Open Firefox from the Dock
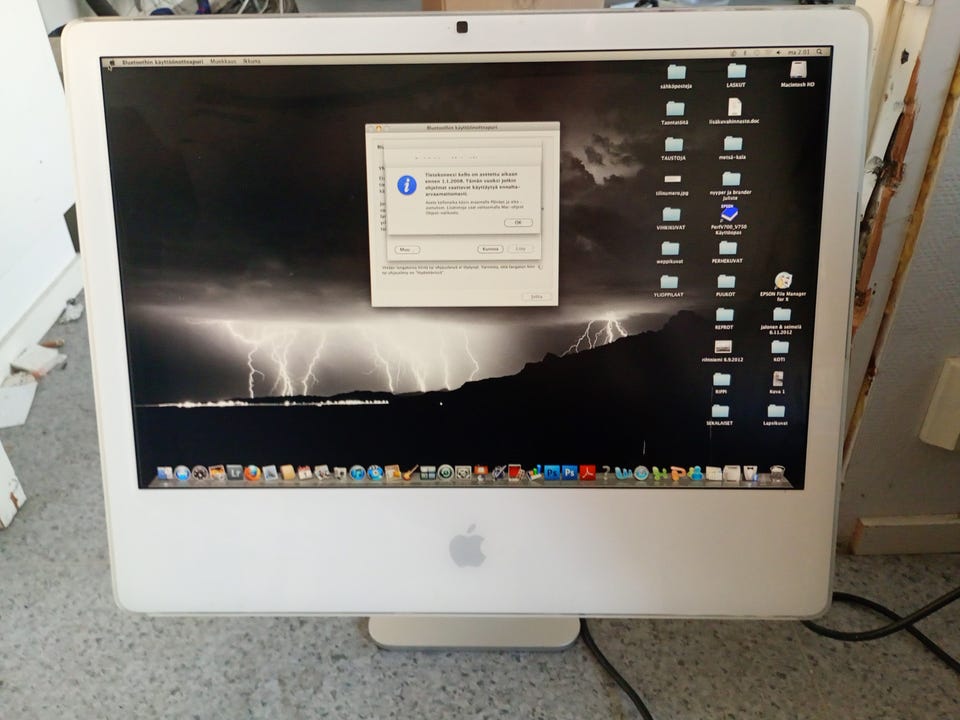 click(252, 473)
